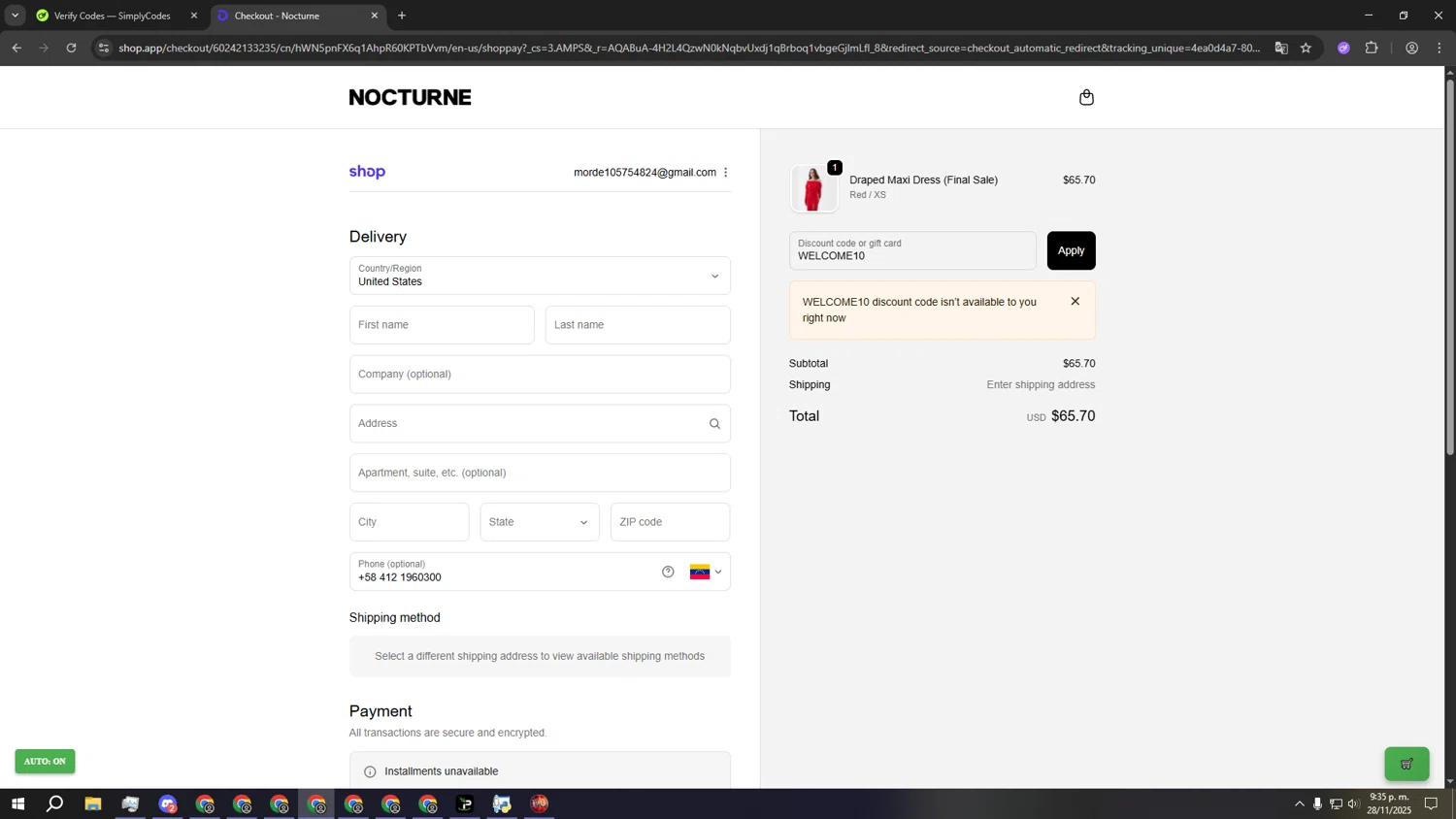Viewport: 1456px width, 819px height.
Task: Click the Apartment, suite, etc. field
Action: (540, 473)
